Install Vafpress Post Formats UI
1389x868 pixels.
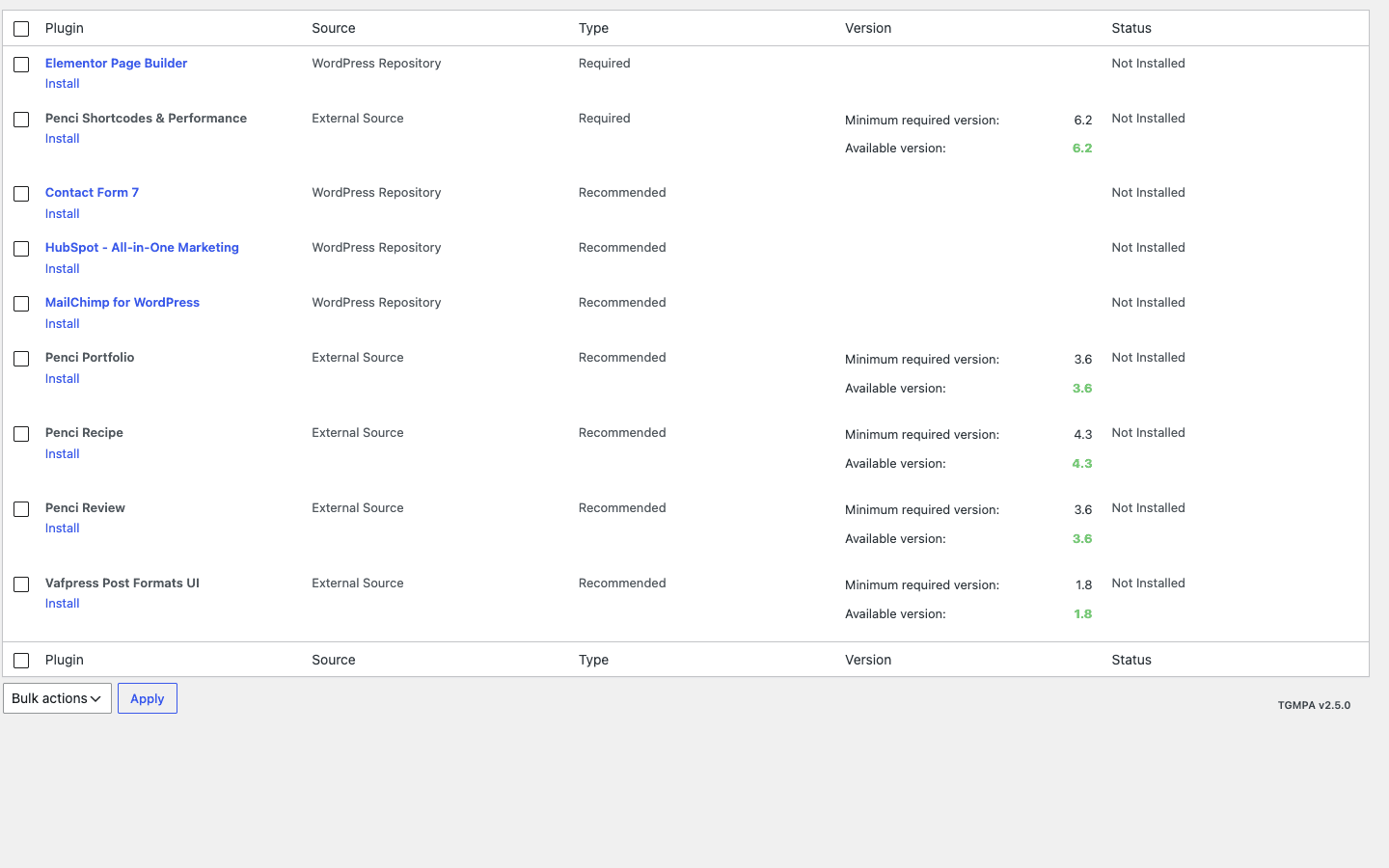click(62, 604)
